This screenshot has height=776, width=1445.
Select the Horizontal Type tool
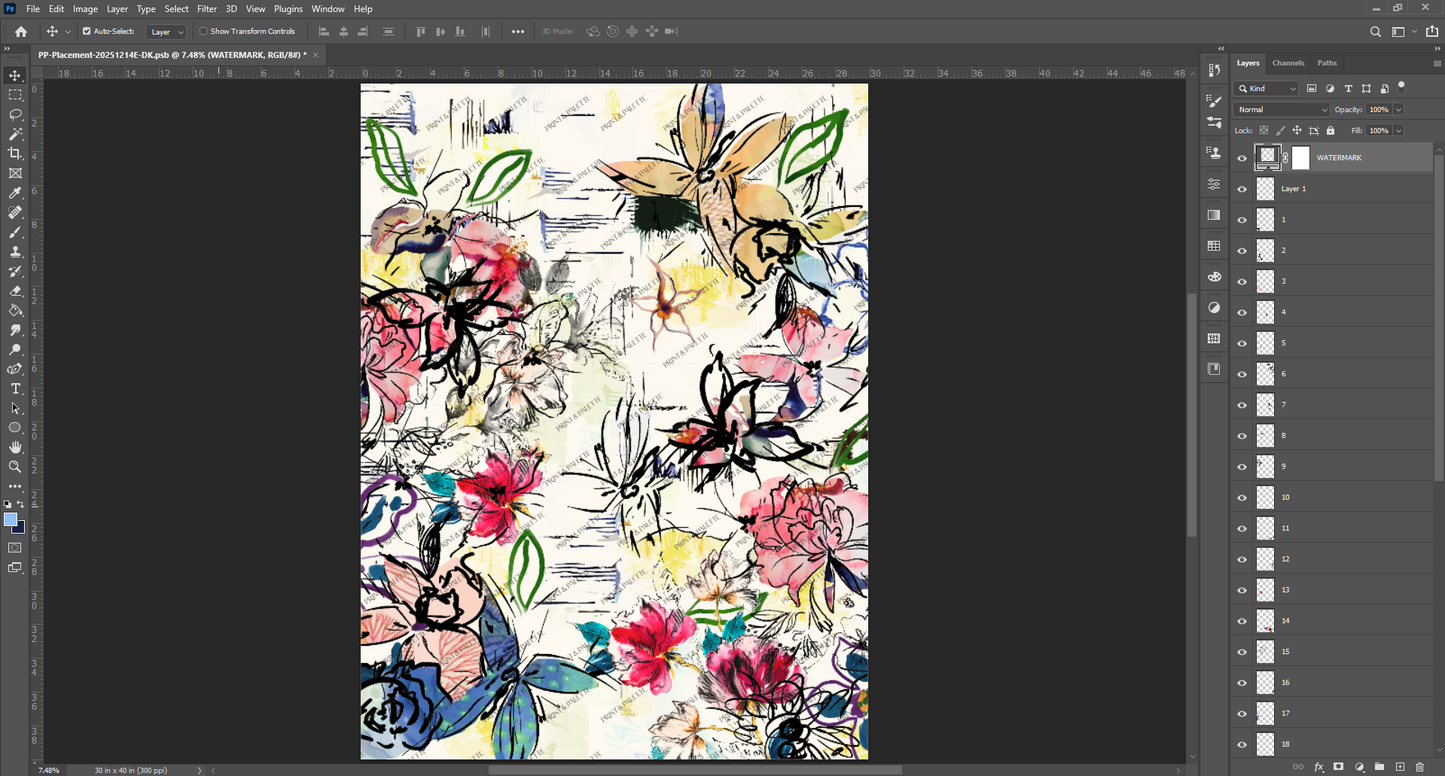coord(15,389)
